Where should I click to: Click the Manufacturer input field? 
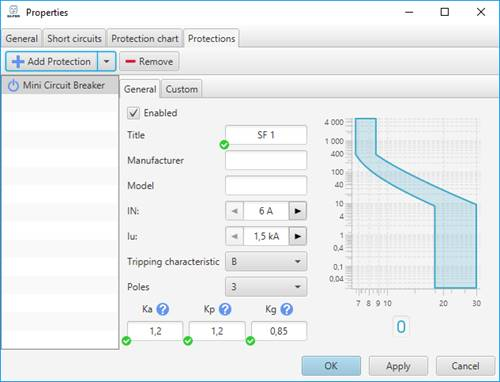tap(266, 160)
